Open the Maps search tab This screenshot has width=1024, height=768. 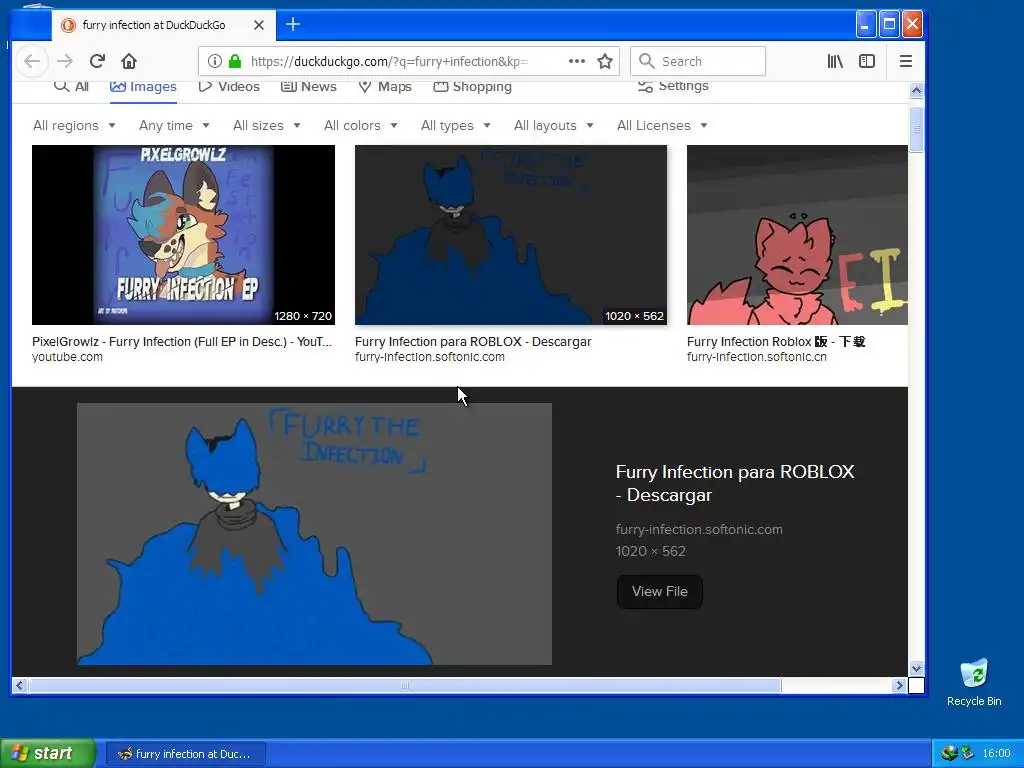[x=385, y=87]
